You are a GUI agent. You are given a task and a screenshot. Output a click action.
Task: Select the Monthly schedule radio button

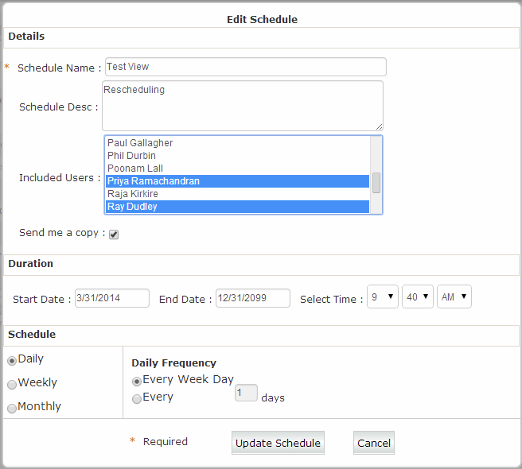(x=12, y=408)
